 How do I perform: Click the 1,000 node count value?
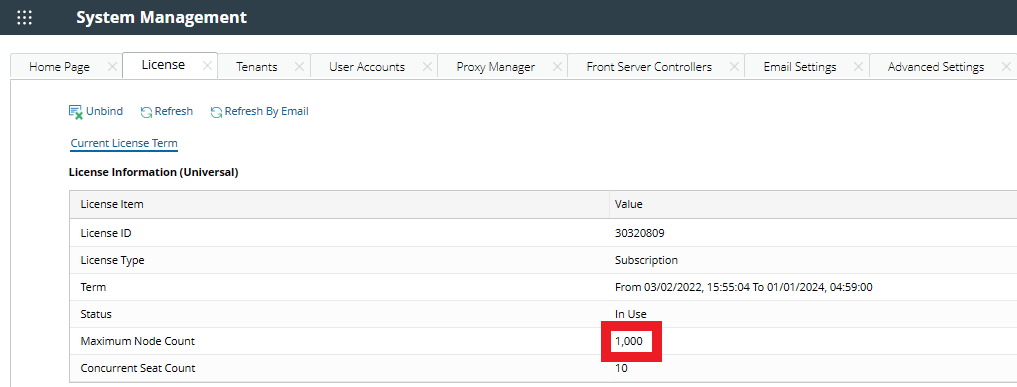click(628, 341)
